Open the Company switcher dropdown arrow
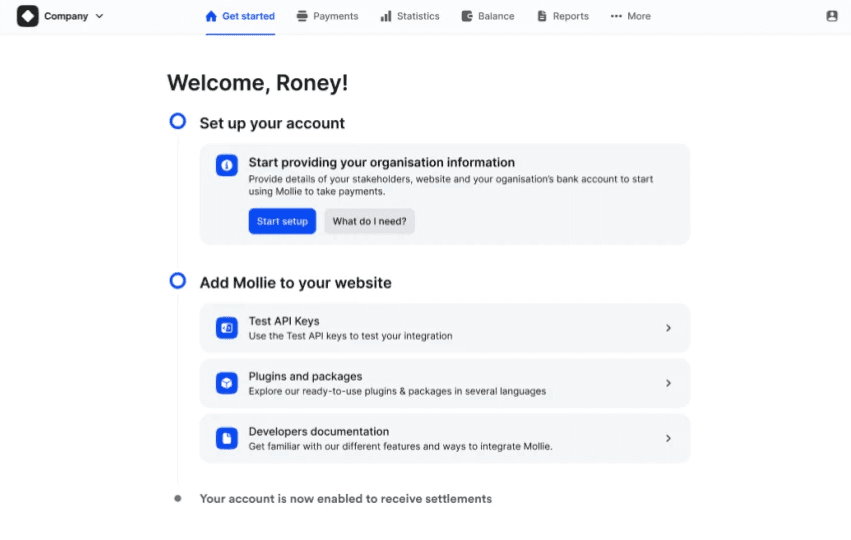Viewport: 851px width, 540px height. click(99, 16)
